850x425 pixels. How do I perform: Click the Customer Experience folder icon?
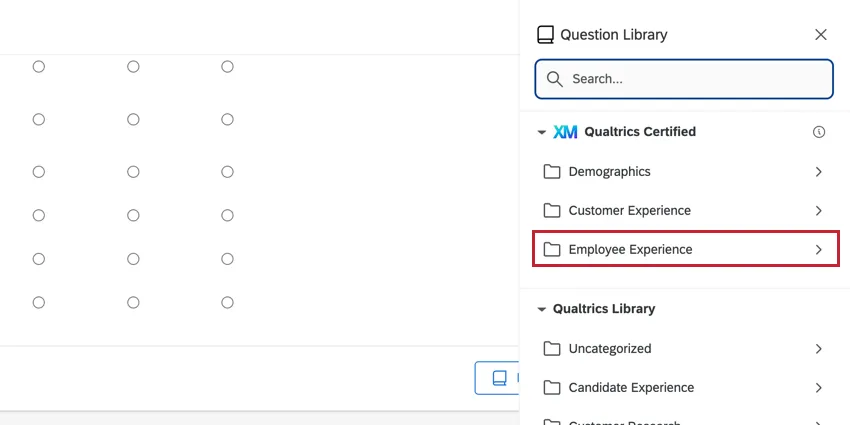[x=552, y=211]
